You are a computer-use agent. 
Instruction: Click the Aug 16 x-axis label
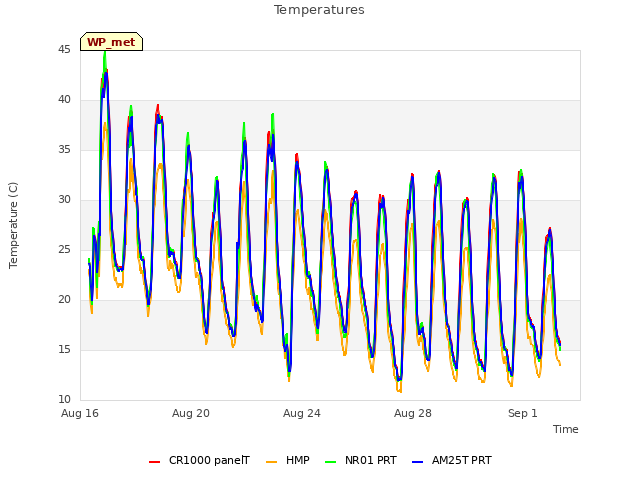coord(80,413)
